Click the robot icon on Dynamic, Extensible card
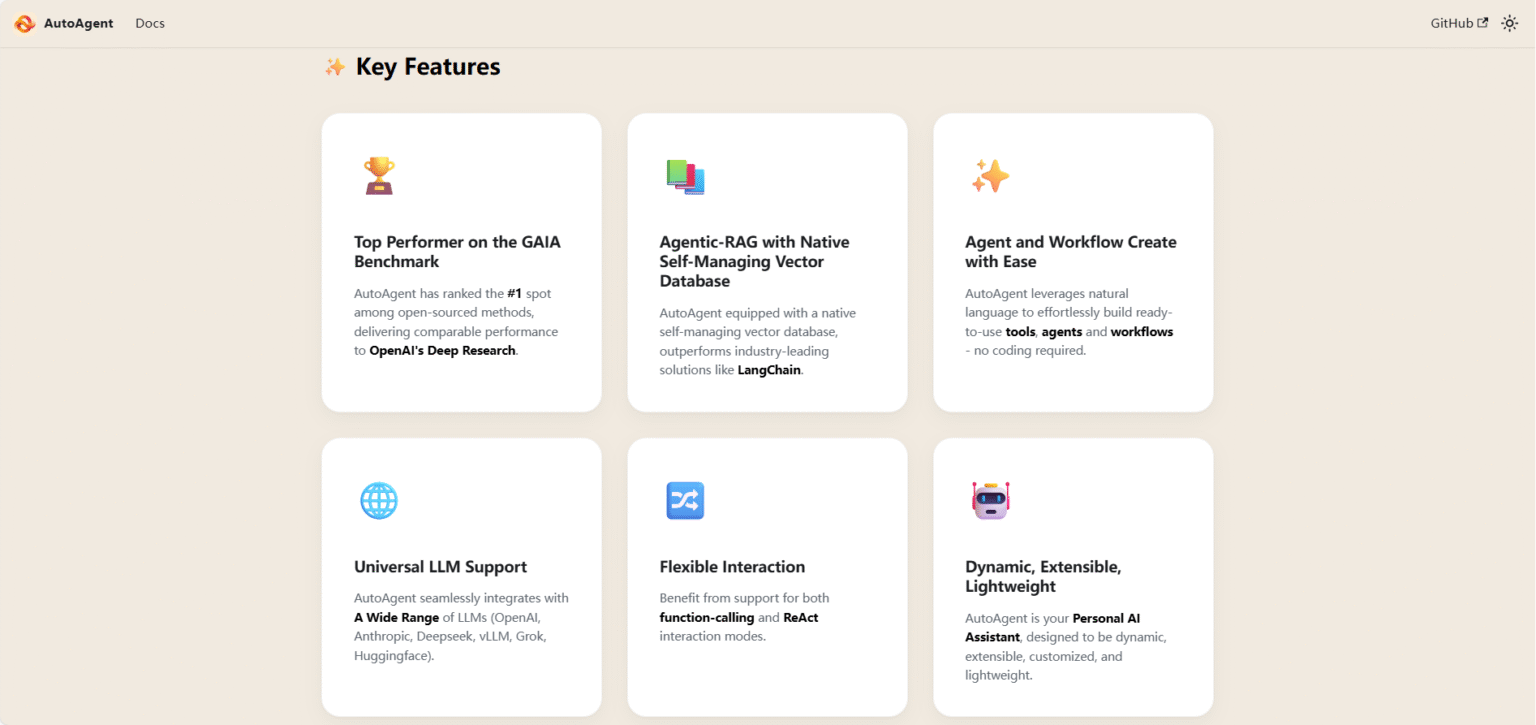Viewport: 1536px width, 725px height. tap(990, 500)
